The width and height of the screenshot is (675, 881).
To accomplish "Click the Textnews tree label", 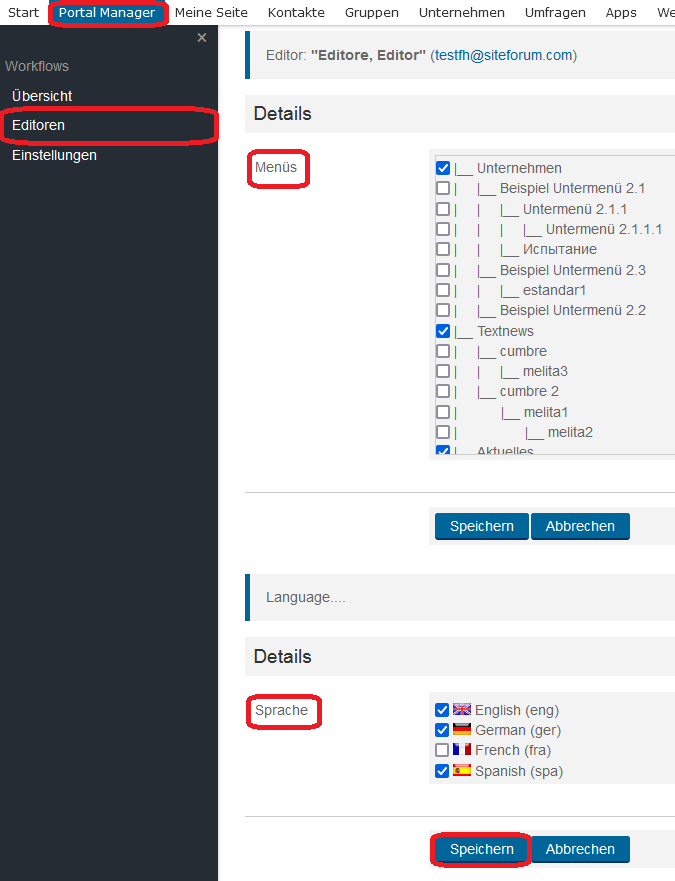I will (x=505, y=331).
